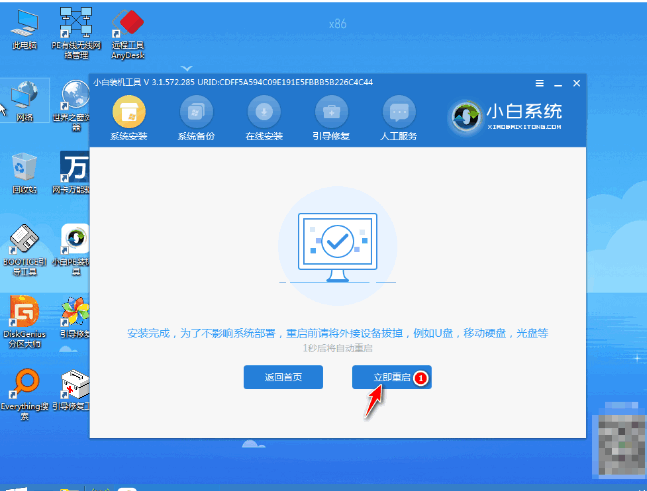Switch to the 系统备份 tab
647x491 pixels.
pos(196,118)
